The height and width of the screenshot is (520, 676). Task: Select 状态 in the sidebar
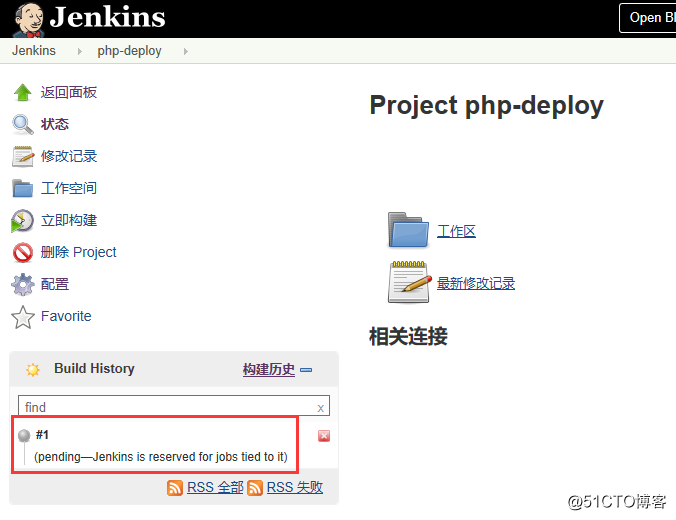[x=55, y=124]
